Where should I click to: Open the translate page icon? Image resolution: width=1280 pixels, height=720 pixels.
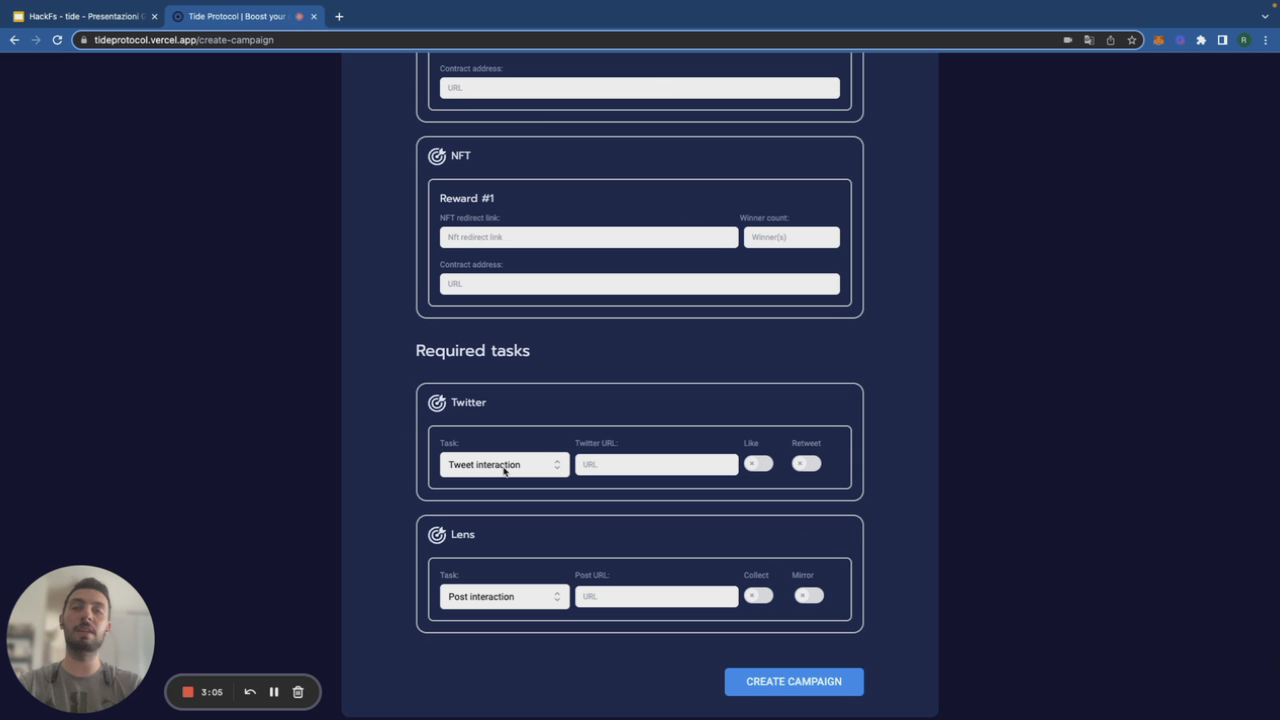pos(1089,40)
